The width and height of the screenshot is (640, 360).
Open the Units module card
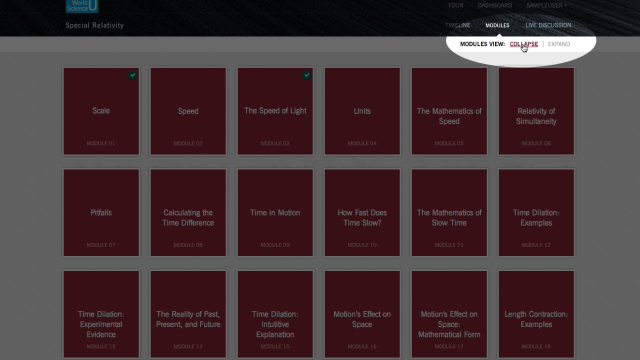point(362,111)
